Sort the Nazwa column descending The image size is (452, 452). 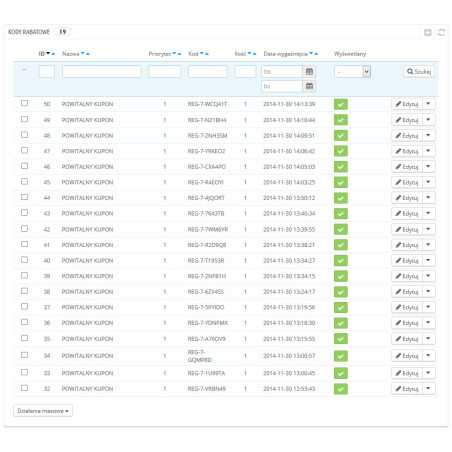tap(83, 54)
